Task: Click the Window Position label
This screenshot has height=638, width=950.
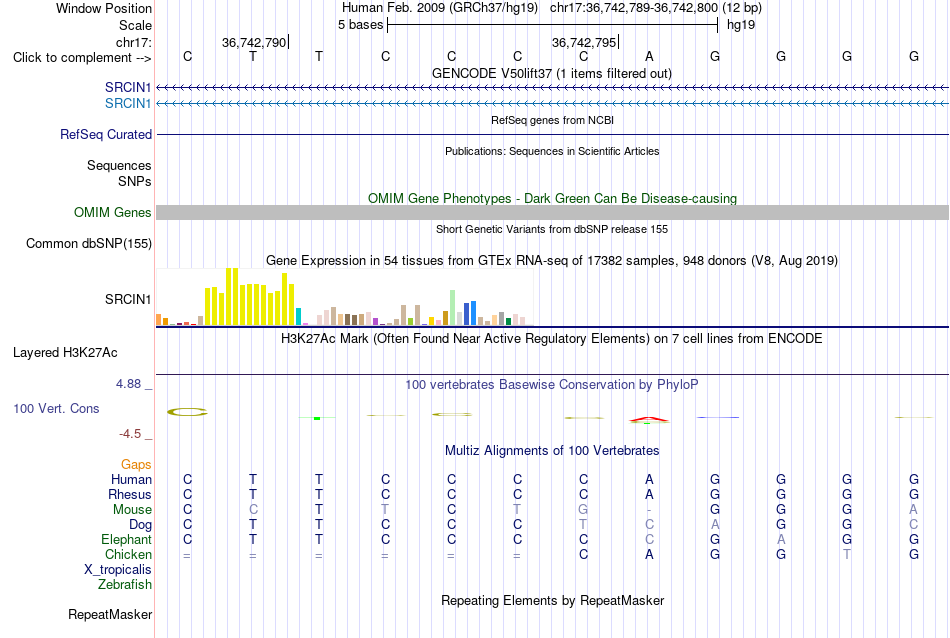Action: [104, 8]
